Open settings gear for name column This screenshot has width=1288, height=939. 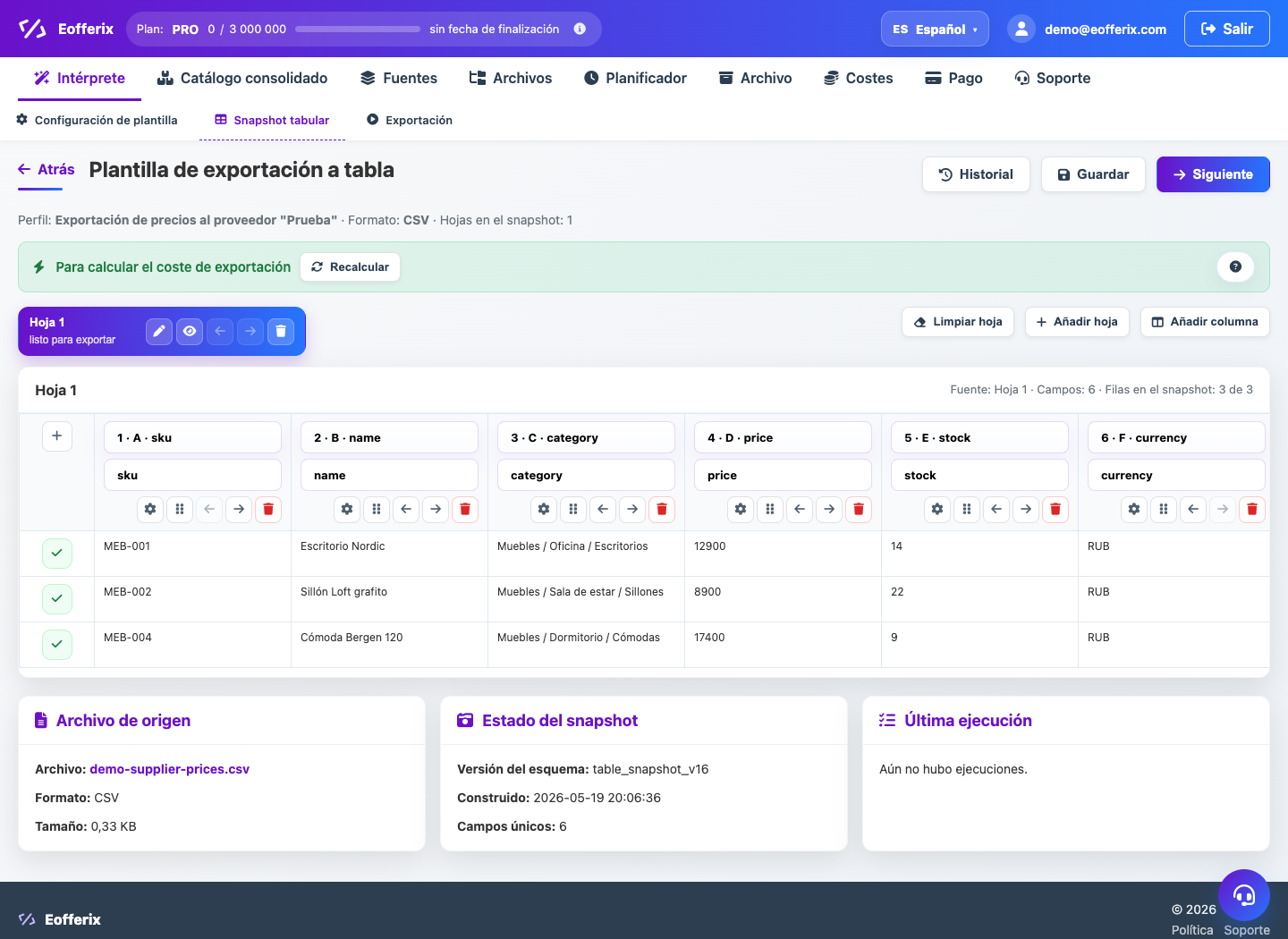347,509
